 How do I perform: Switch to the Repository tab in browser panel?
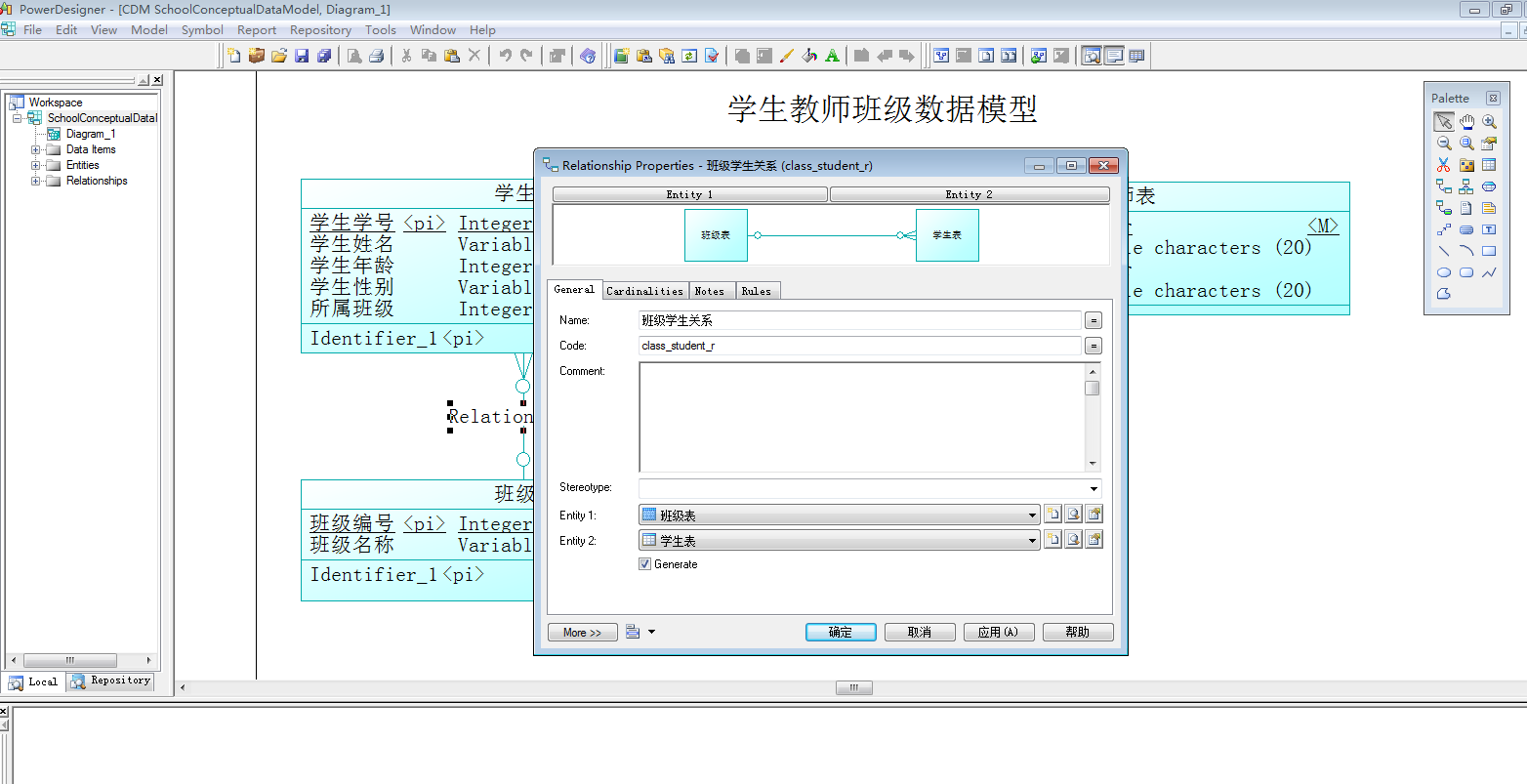click(x=110, y=681)
